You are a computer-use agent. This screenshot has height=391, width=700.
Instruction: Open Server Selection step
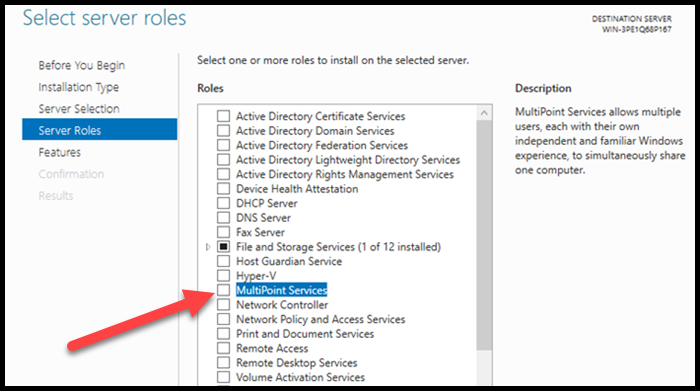79,109
